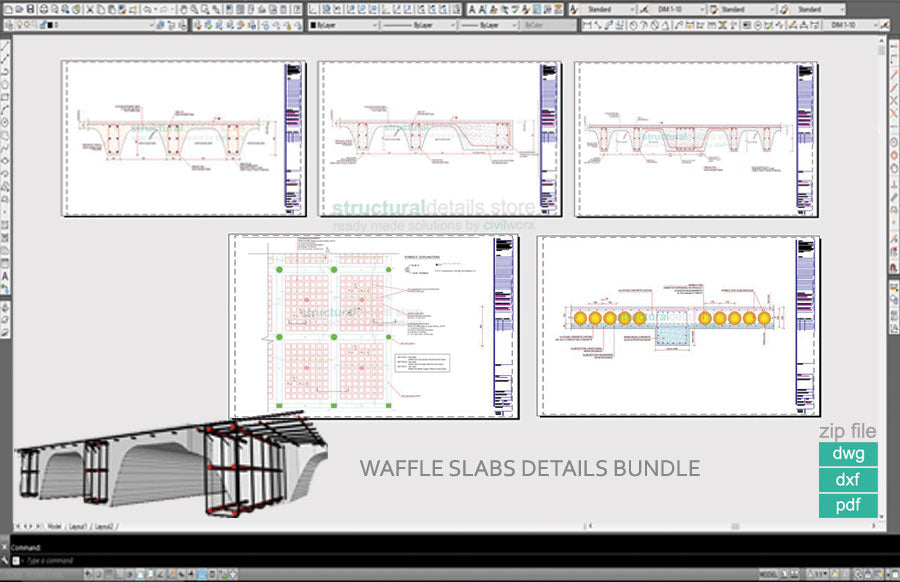The image size is (900, 582).
Task: Select the Multiline Text tool in left toolbar
Action: pyautogui.click(x=5, y=276)
